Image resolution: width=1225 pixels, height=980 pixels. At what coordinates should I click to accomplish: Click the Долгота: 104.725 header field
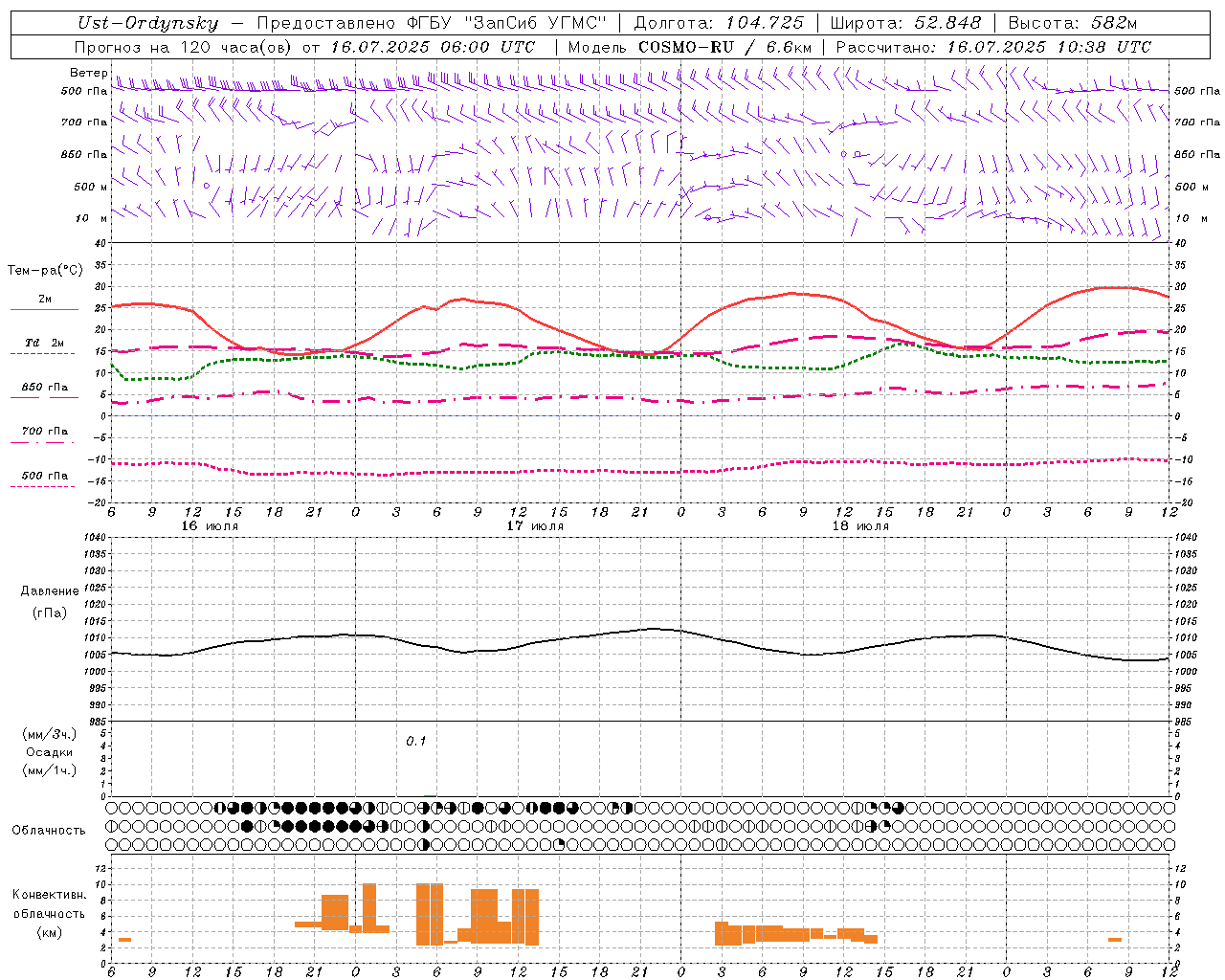click(x=718, y=23)
